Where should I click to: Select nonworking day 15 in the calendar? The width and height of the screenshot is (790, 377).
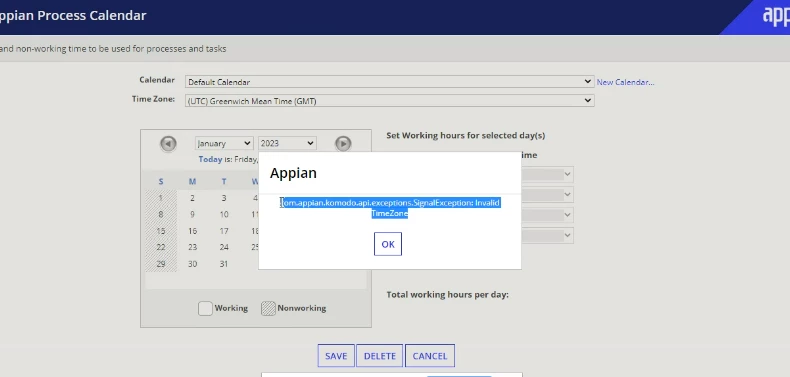(161, 231)
